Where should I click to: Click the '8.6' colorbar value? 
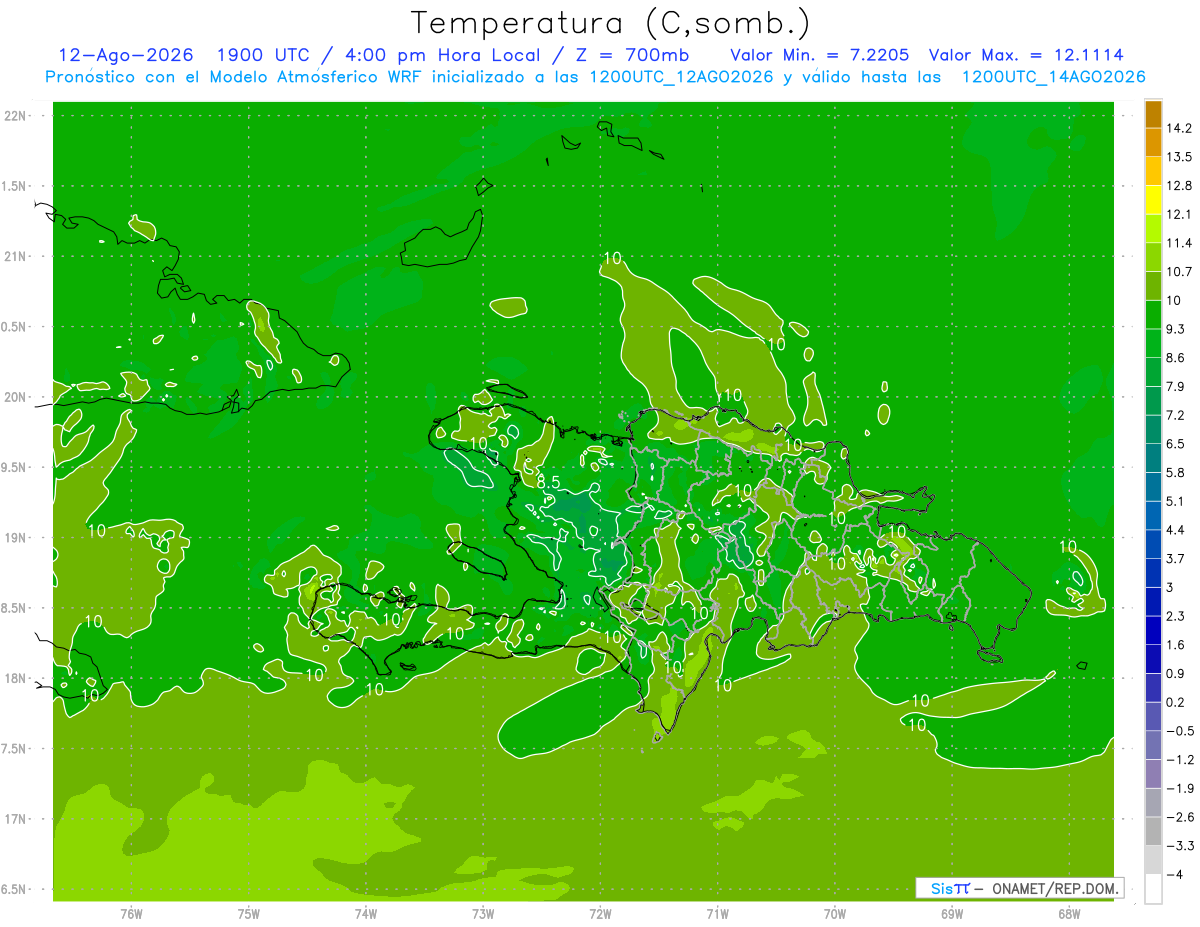click(x=1175, y=357)
